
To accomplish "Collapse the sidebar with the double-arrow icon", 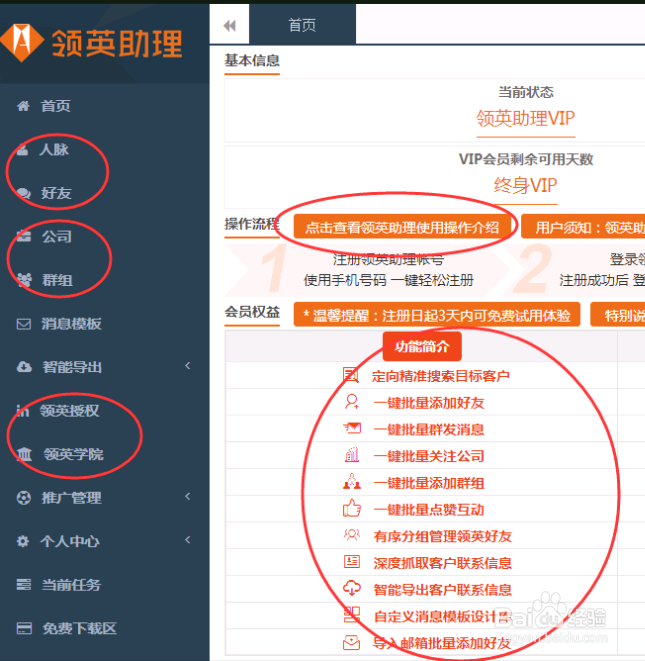I will [229, 26].
